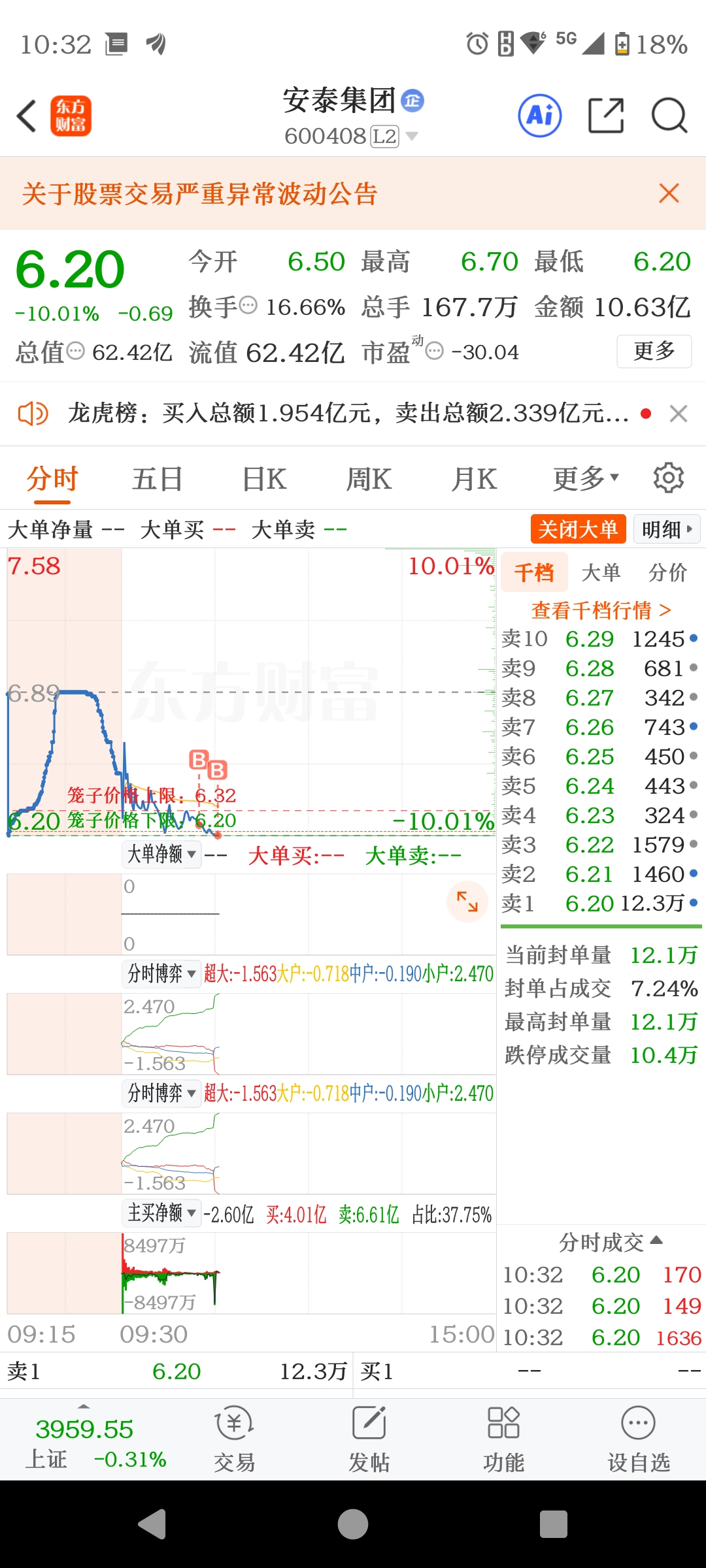Tap the 跌停成交量 10.4万 value

tap(664, 1054)
